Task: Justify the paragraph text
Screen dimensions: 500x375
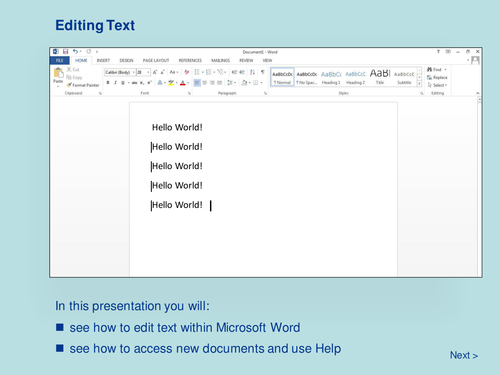Action: (219, 83)
